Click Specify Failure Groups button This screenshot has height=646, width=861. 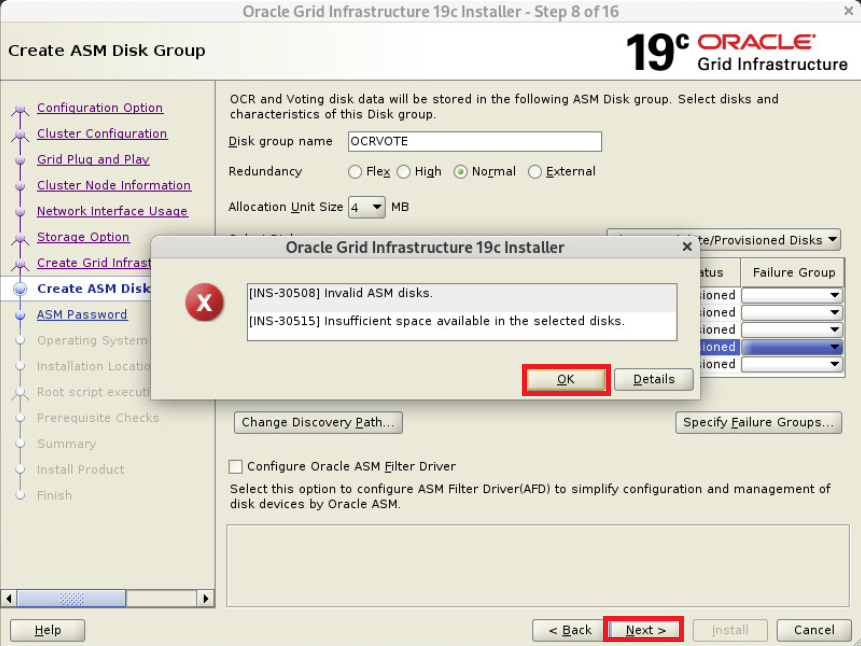[x=758, y=422]
